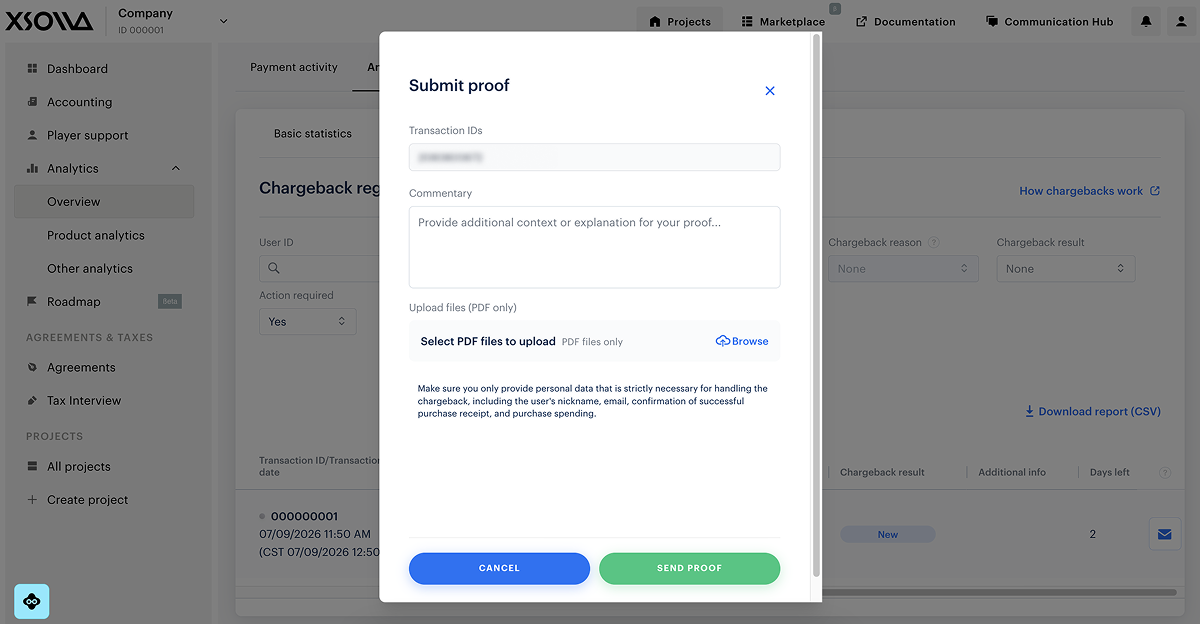Open the user account profile icon

point(1182,22)
